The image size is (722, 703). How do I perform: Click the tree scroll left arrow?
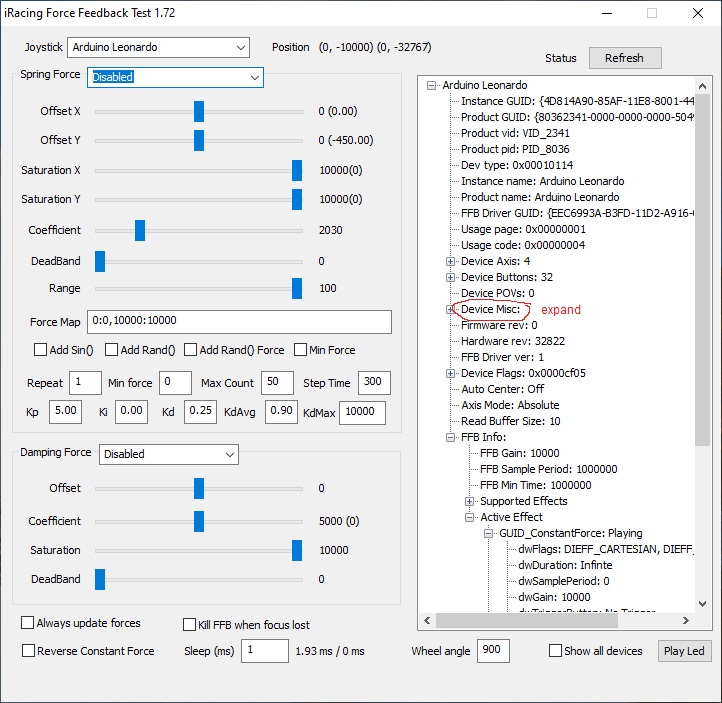pyautogui.click(x=427, y=621)
